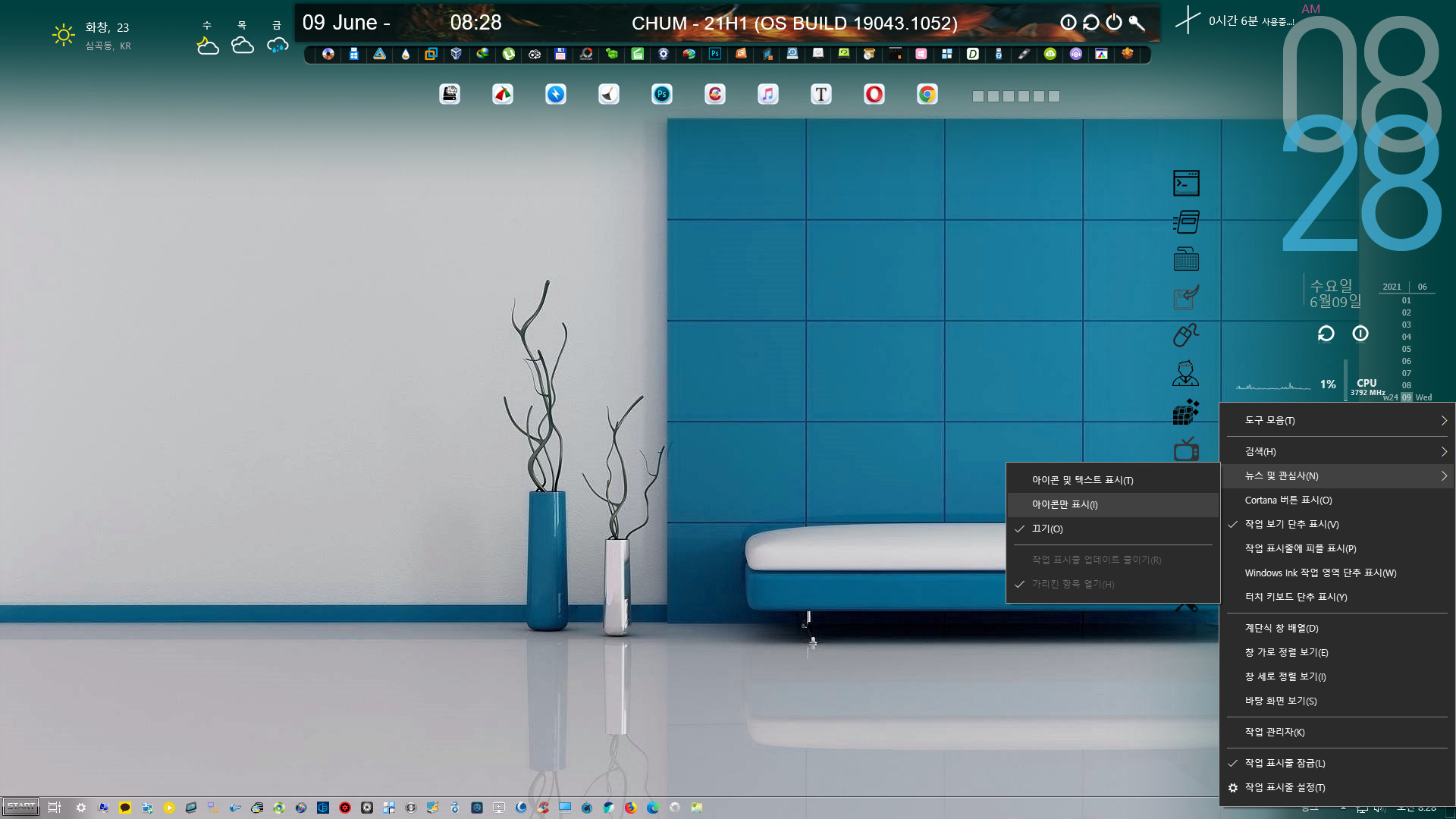Expand the 검색(H) submenu

(1336, 451)
